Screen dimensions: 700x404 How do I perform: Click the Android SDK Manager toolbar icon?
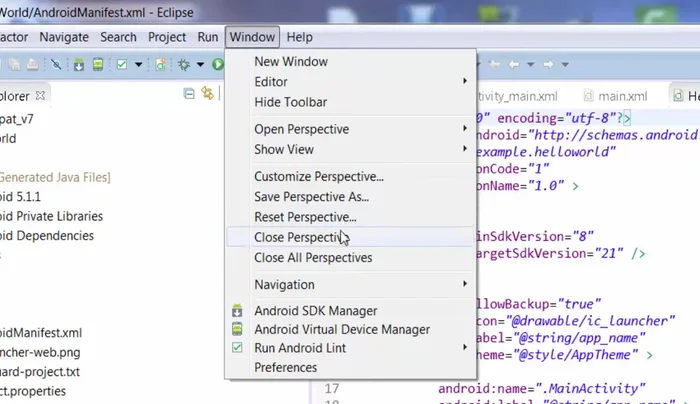[79, 65]
